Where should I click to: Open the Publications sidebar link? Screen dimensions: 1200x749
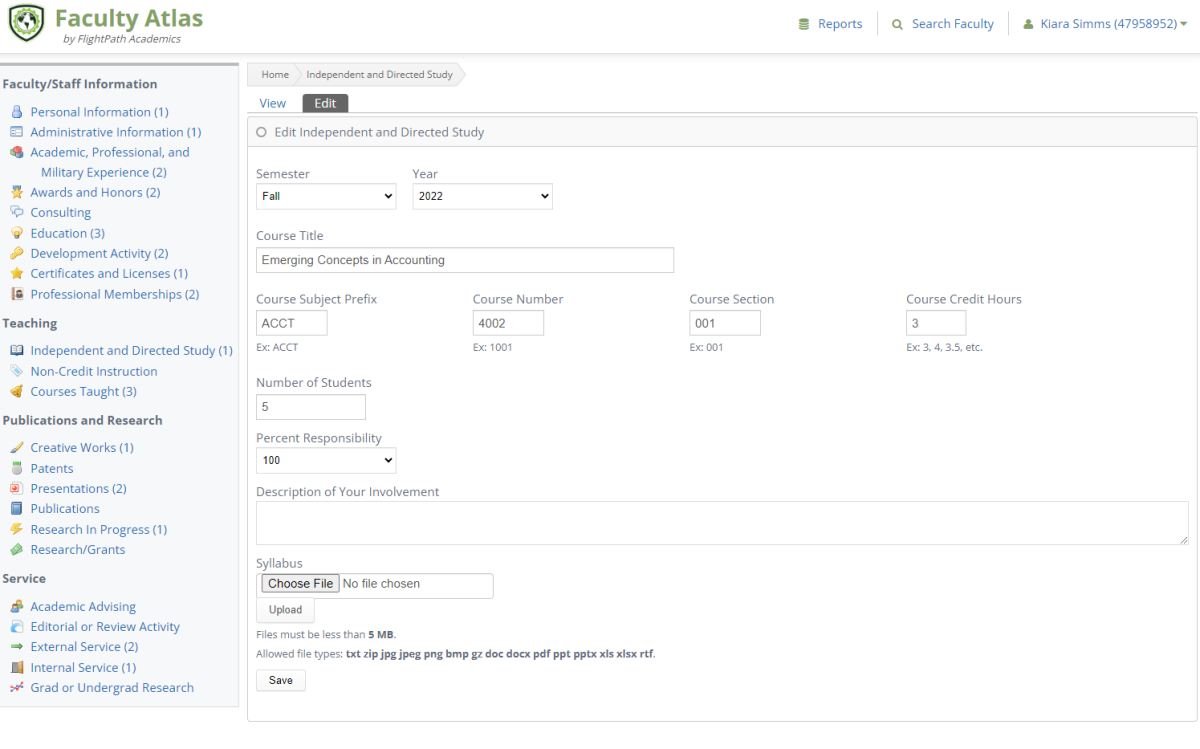(x=65, y=508)
